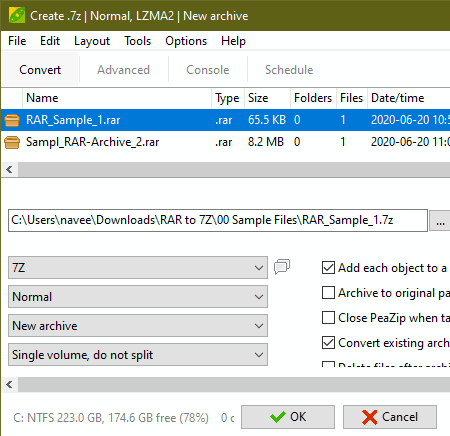
Task: Select the Sampl_RAR-Archive_2.rar row name
Action: (x=93, y=142)
